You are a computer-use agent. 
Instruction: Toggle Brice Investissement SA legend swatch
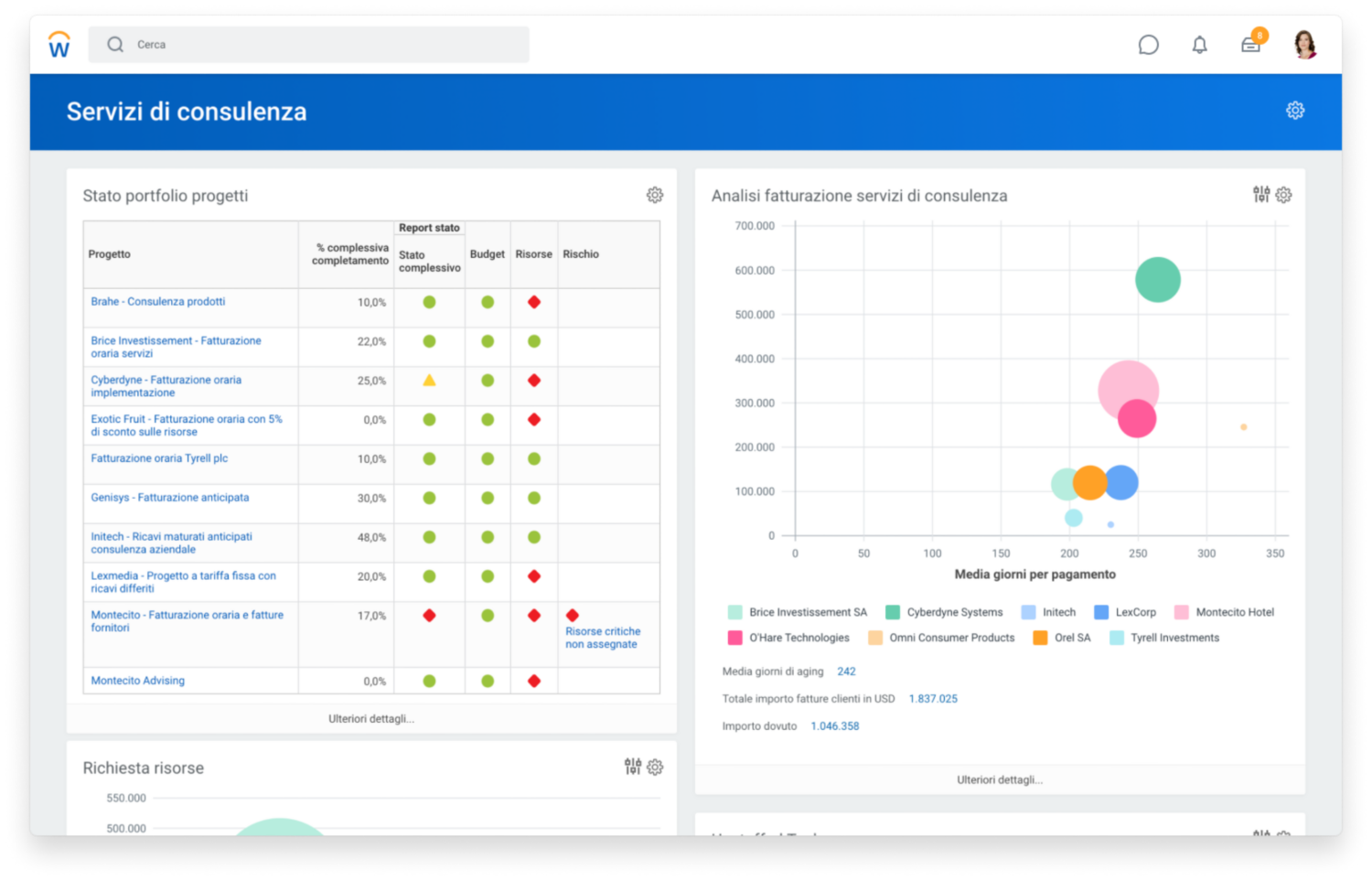pos(734,612)
